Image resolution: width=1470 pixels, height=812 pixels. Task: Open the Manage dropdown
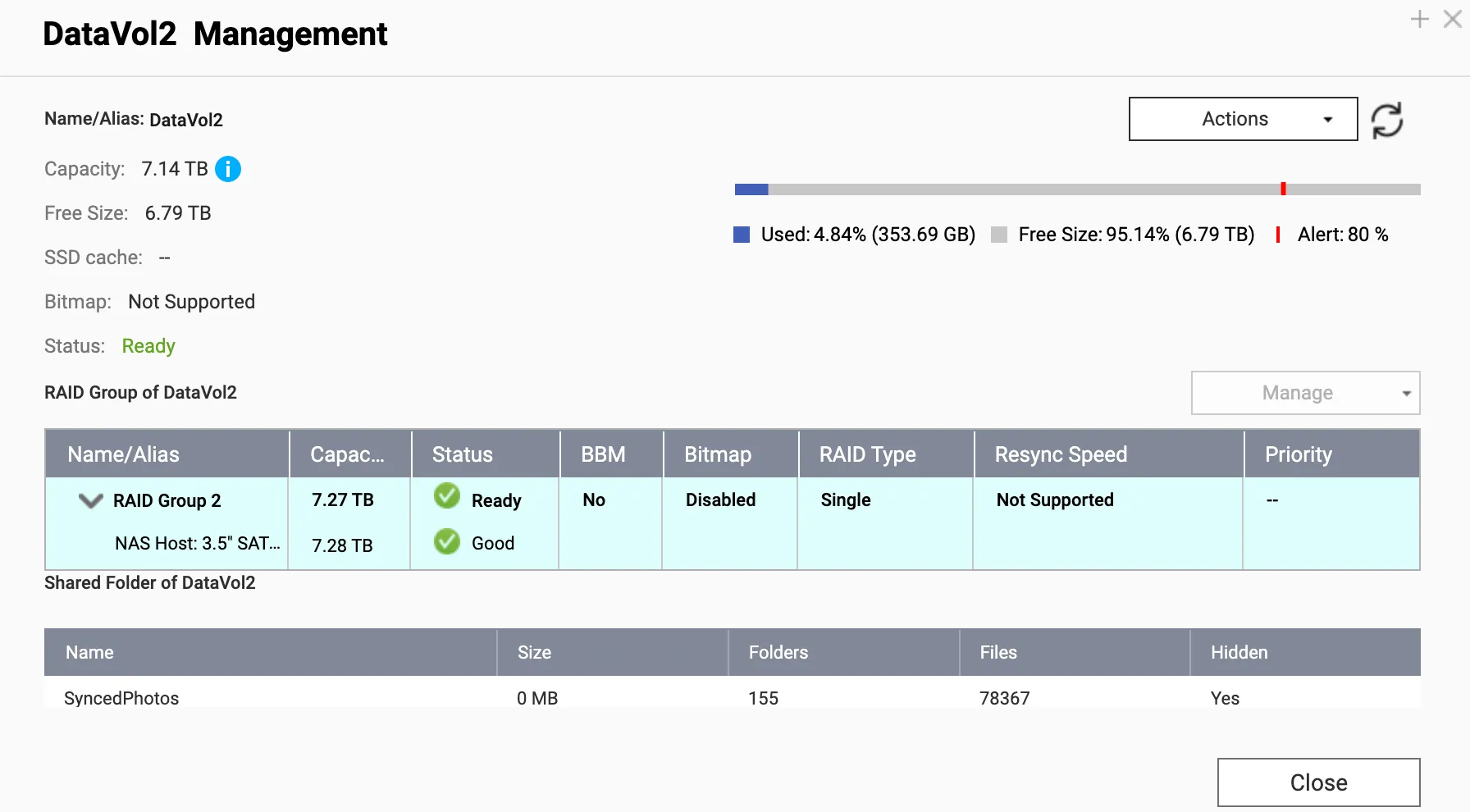[x=1305, y=393]
